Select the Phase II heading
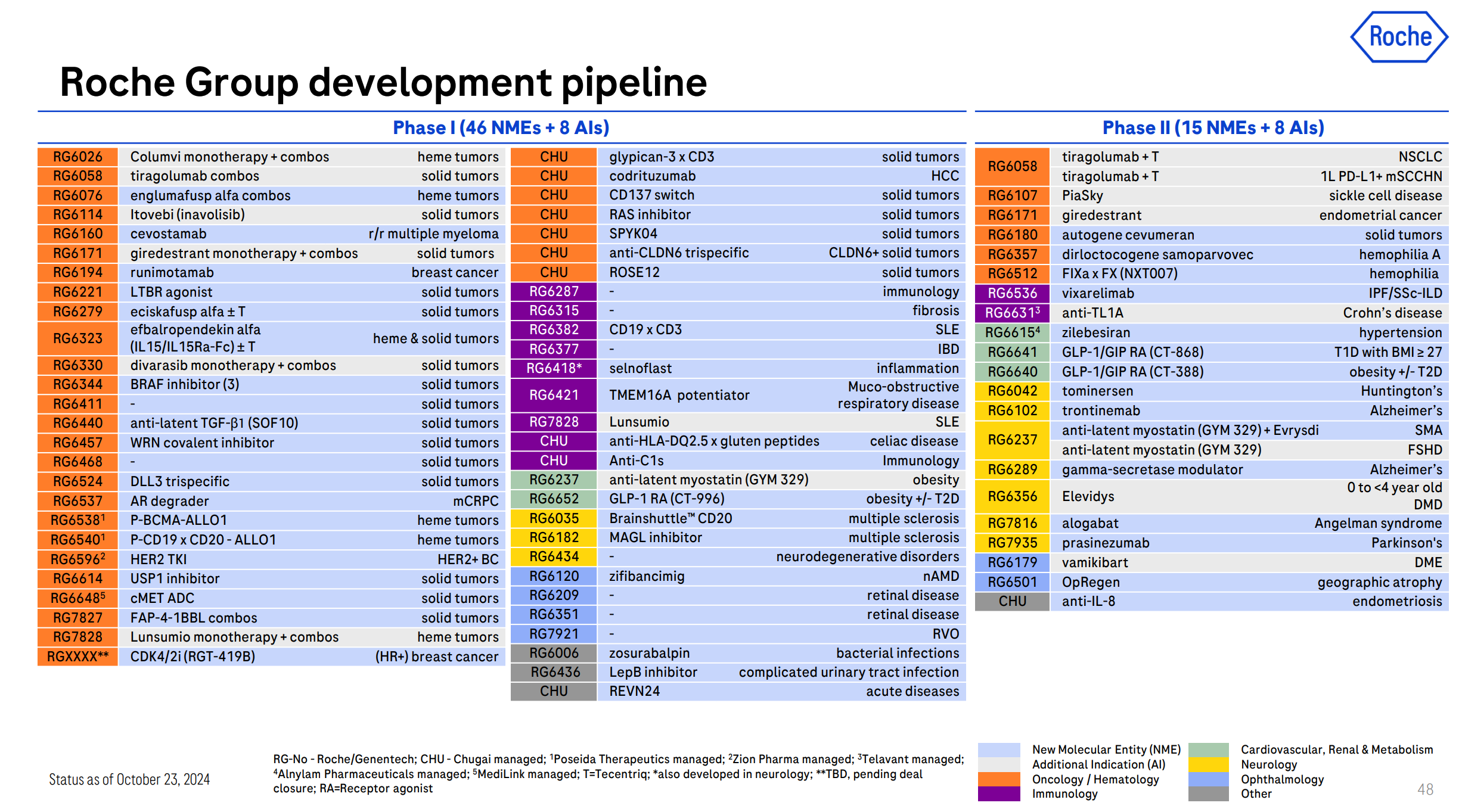The height and width of the screenshot is (812, 1462). [1213, 127]
